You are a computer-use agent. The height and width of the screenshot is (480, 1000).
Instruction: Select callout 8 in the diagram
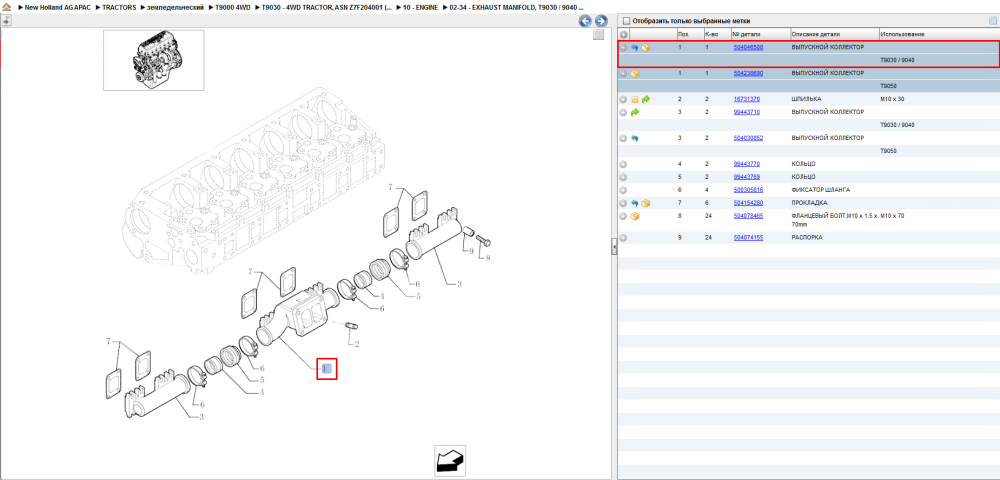[488, 258]
